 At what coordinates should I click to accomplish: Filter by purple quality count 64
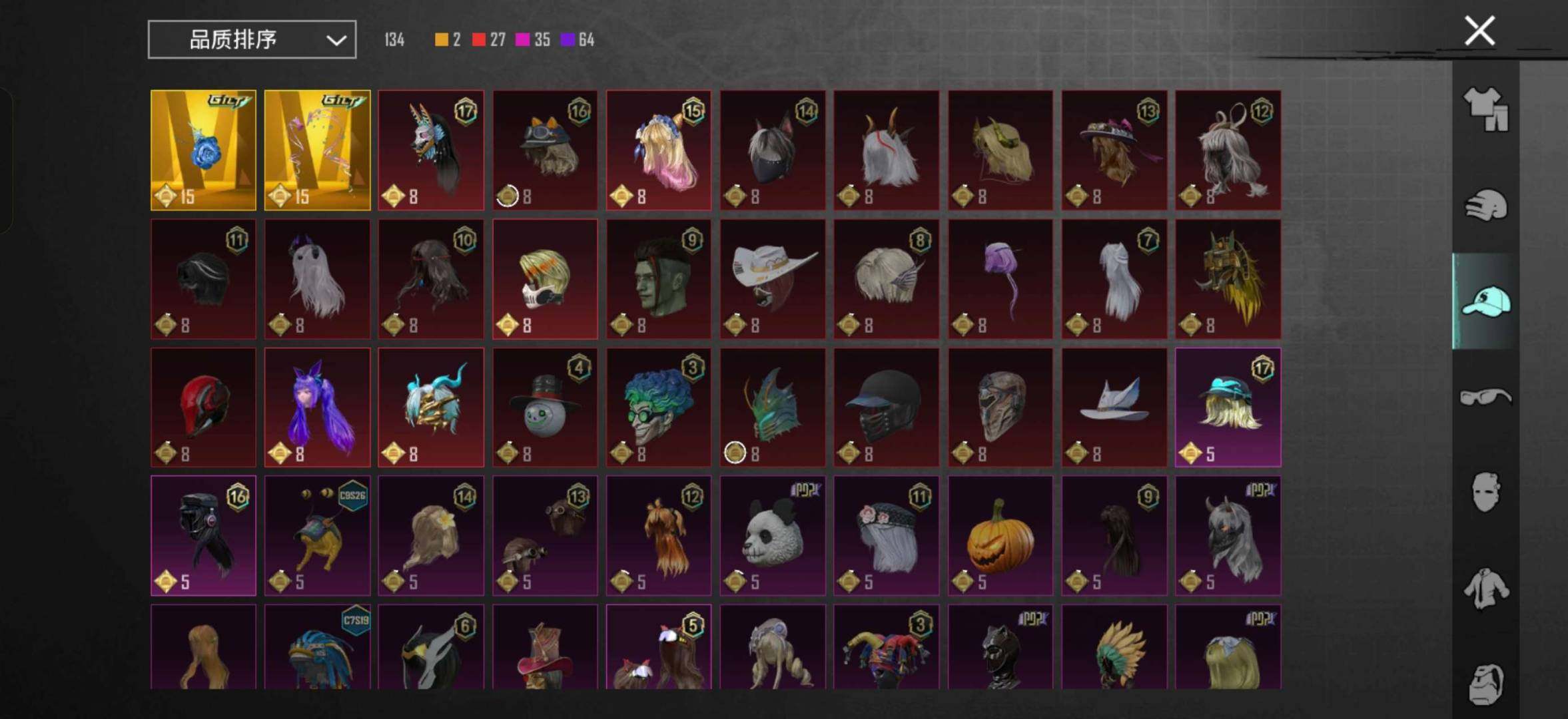click(578, 40)
